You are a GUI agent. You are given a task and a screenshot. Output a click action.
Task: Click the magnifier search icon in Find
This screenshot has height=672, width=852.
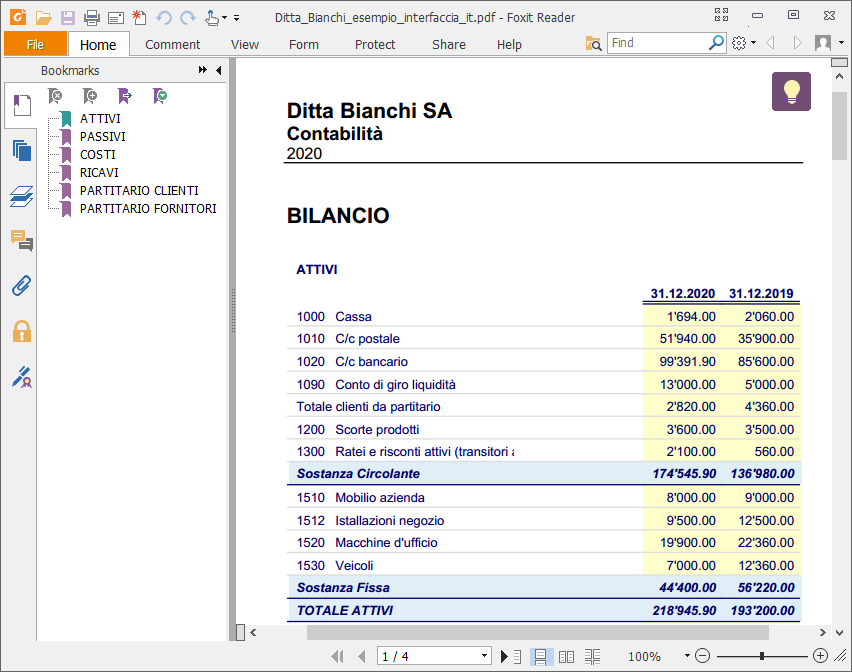(716, 42)
